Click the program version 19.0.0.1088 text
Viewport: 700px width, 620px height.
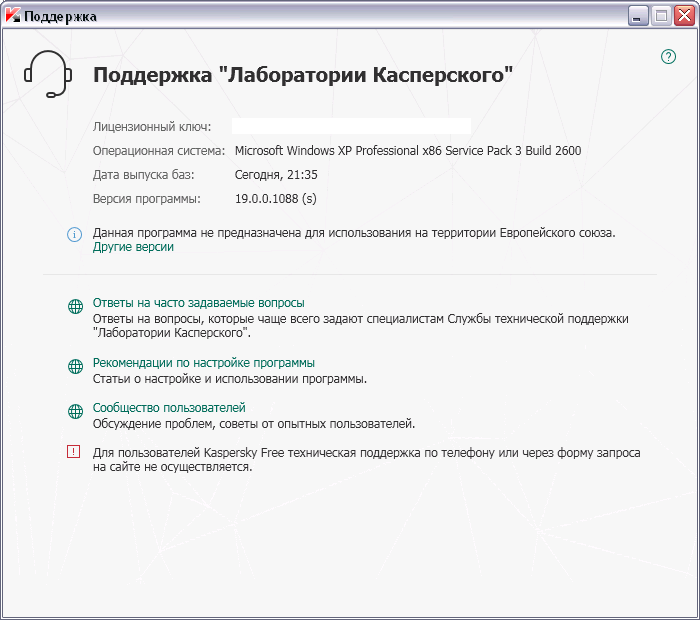[x=275, y=199]
